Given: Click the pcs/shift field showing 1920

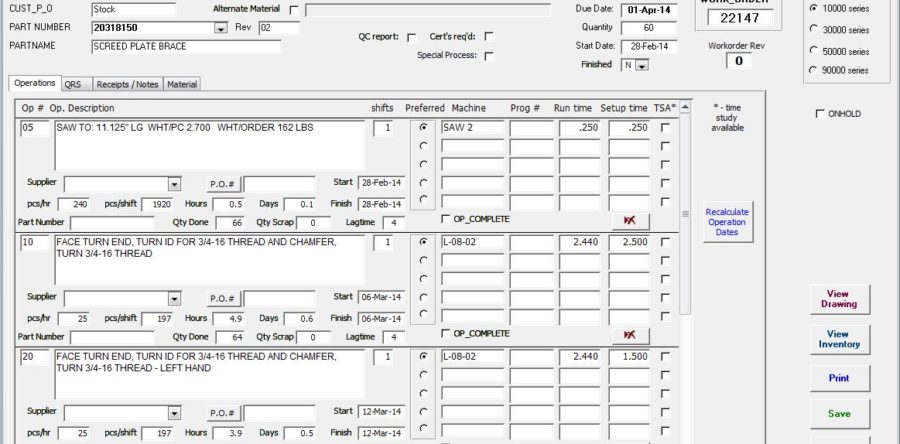Looking at the screenshot, I should click(x=157, y=205).
